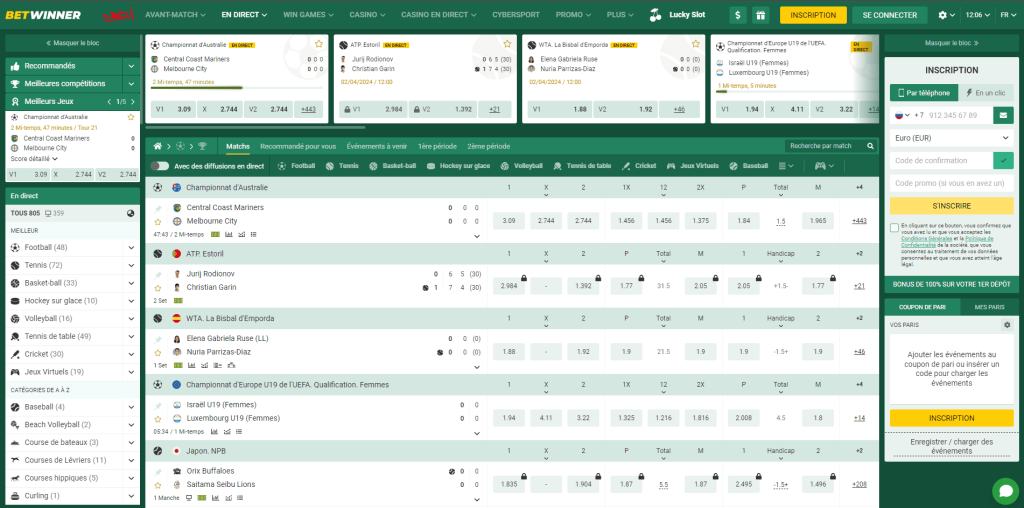1024x508 pixels.
Task: Click Enregistrer / charger des événements
Action: coord(951,446)
